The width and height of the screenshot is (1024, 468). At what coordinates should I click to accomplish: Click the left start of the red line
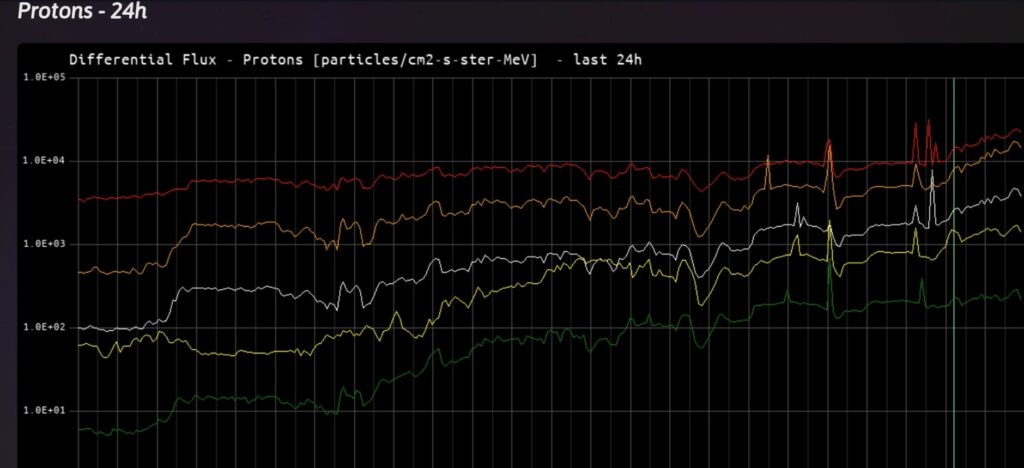pyautogui.click(x=80, y=200)
